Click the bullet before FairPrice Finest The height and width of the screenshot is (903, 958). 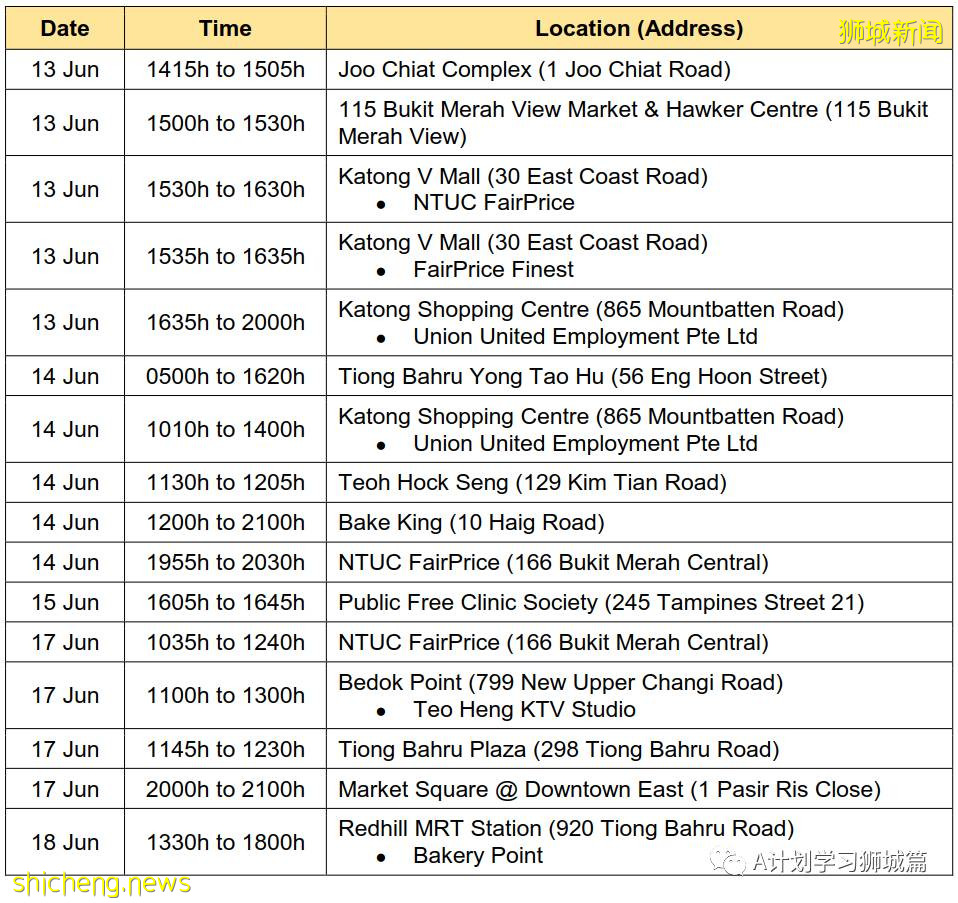[x=381, y=271]
